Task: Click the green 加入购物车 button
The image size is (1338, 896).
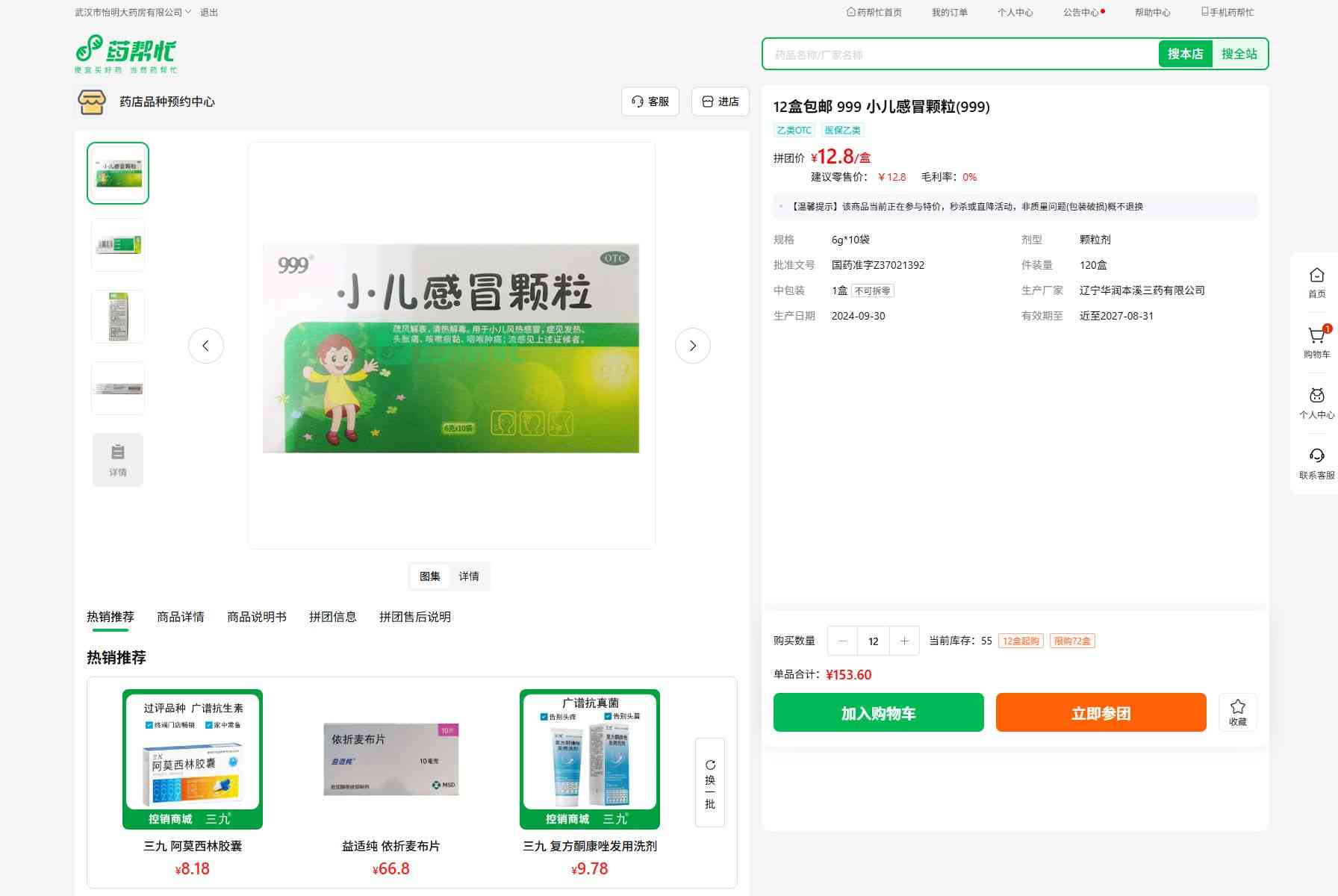Action: coord(878,712)
